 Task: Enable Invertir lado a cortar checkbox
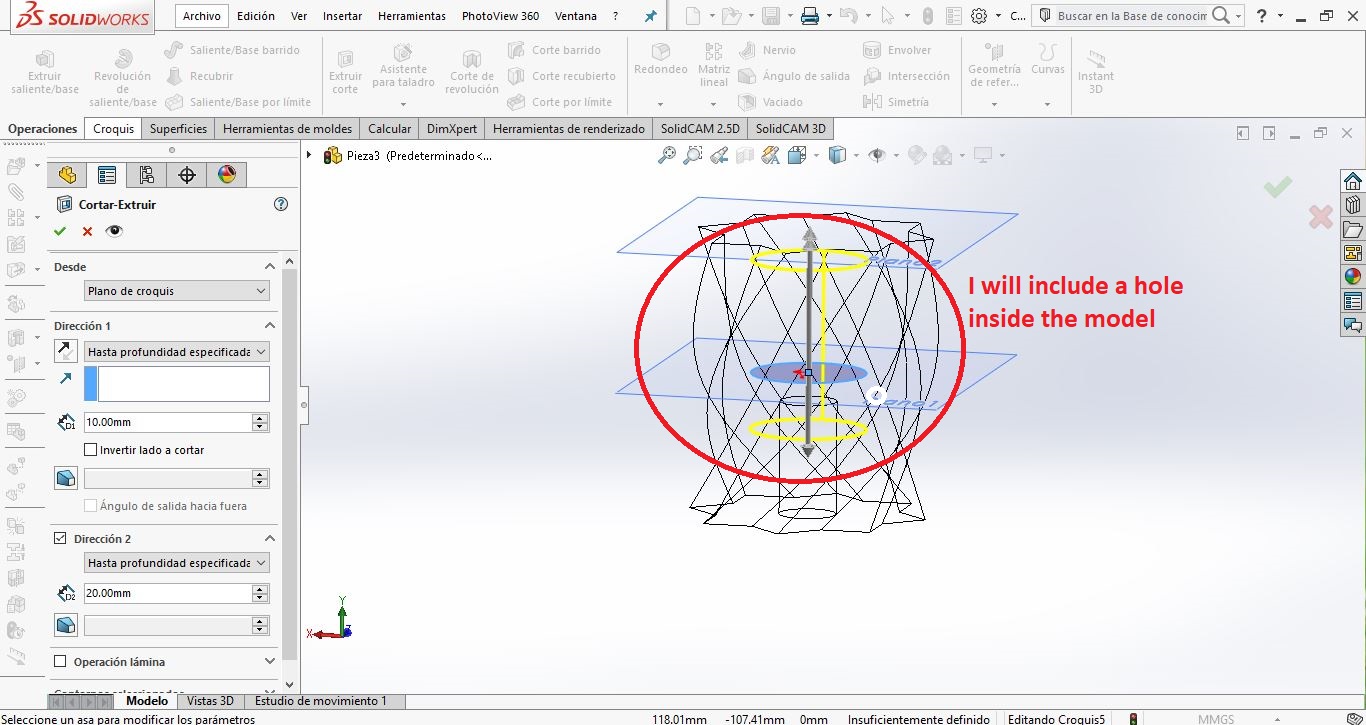click(91, 450)
